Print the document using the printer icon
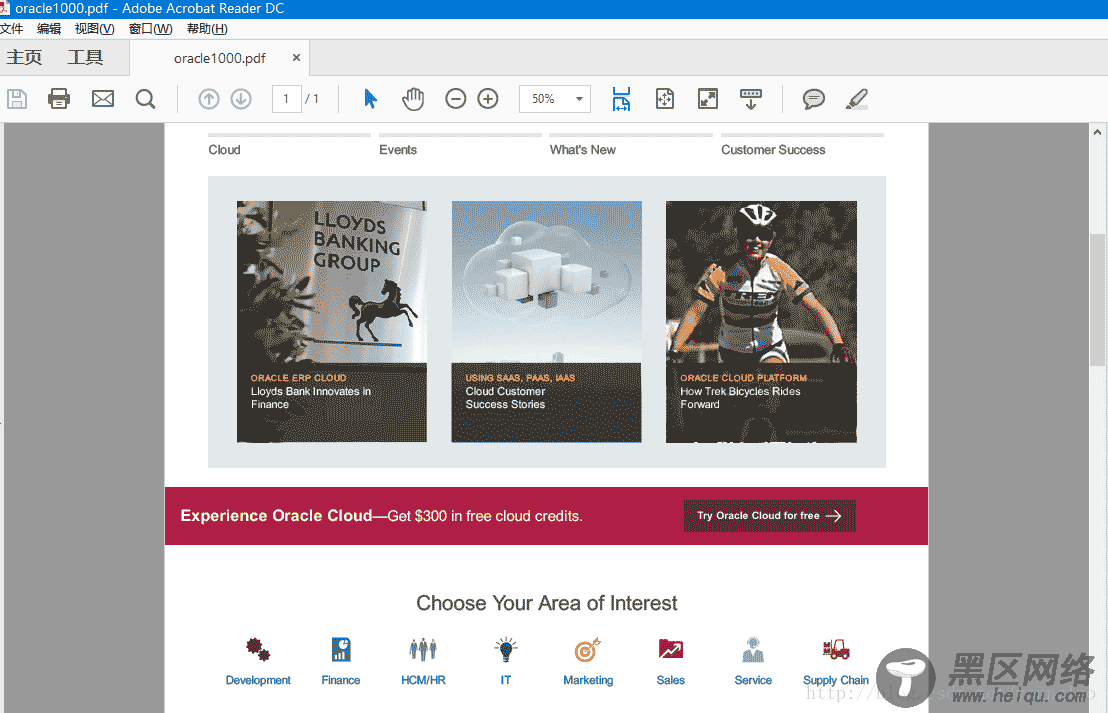Viewport: 1108px width, 713px height. pos(59,99)
